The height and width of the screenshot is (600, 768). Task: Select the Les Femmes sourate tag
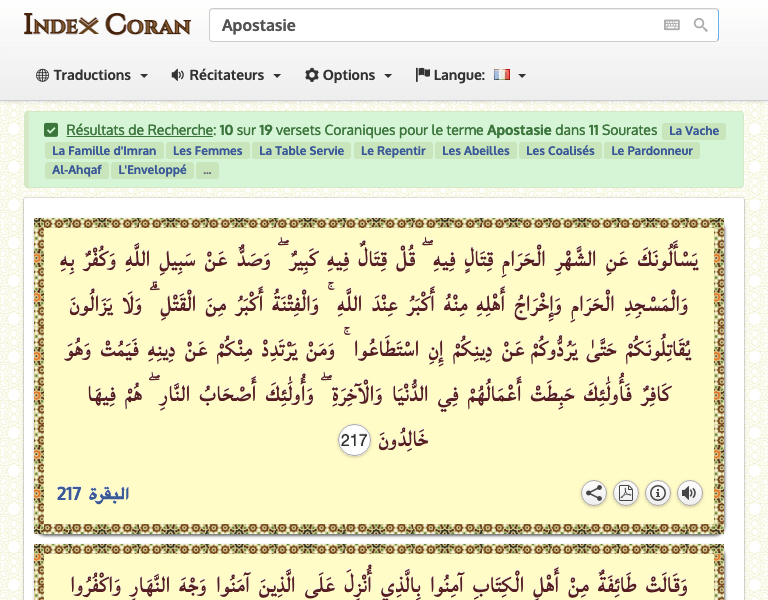[x=207, y=151]
